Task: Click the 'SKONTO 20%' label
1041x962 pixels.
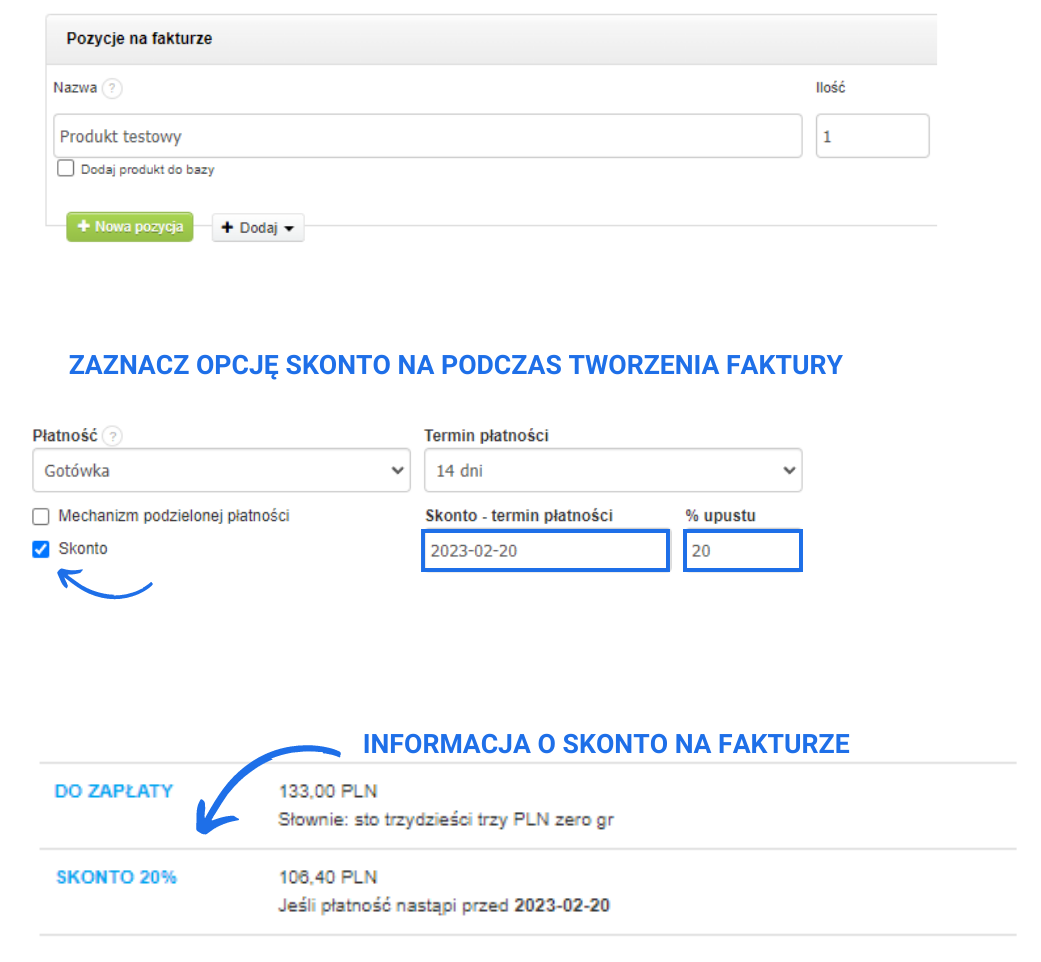Action: [x=116, y=878]
